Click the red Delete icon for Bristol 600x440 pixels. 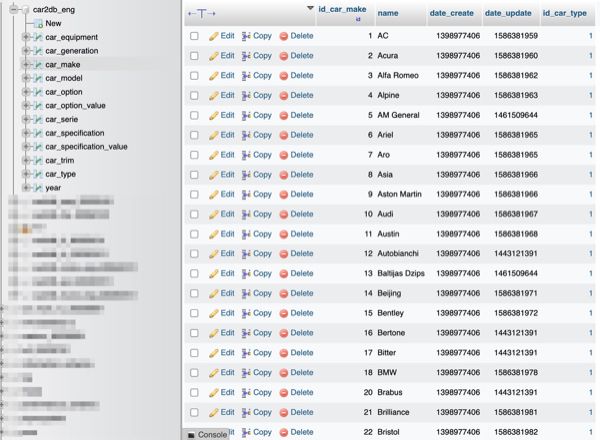[x=284, y=432]
